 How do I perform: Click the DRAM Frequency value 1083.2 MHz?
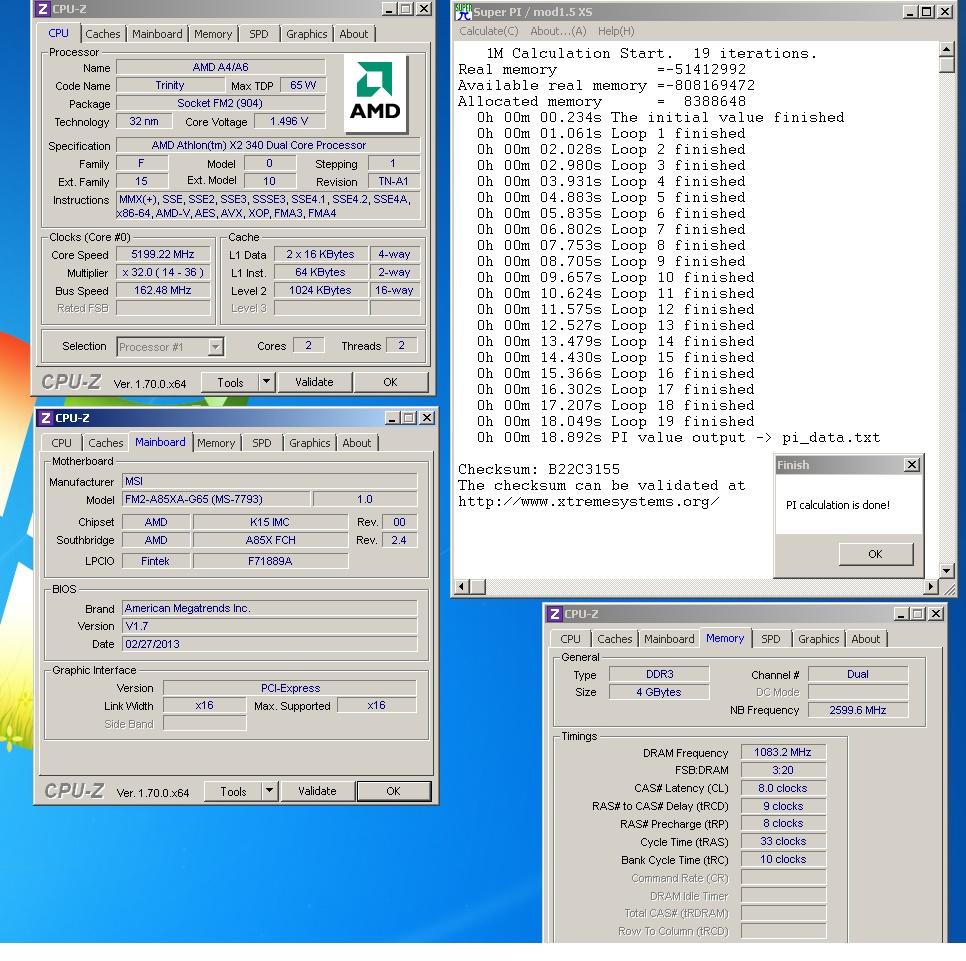pos(783,752)
